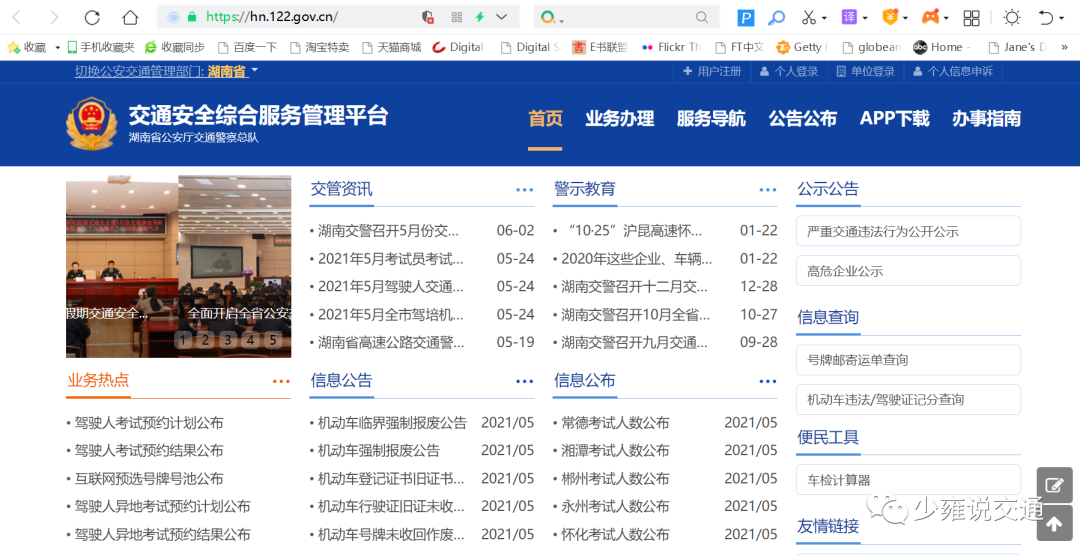Click 车检计算器 button
Screen dimensions: 1080x556
[x=908, y=480]
